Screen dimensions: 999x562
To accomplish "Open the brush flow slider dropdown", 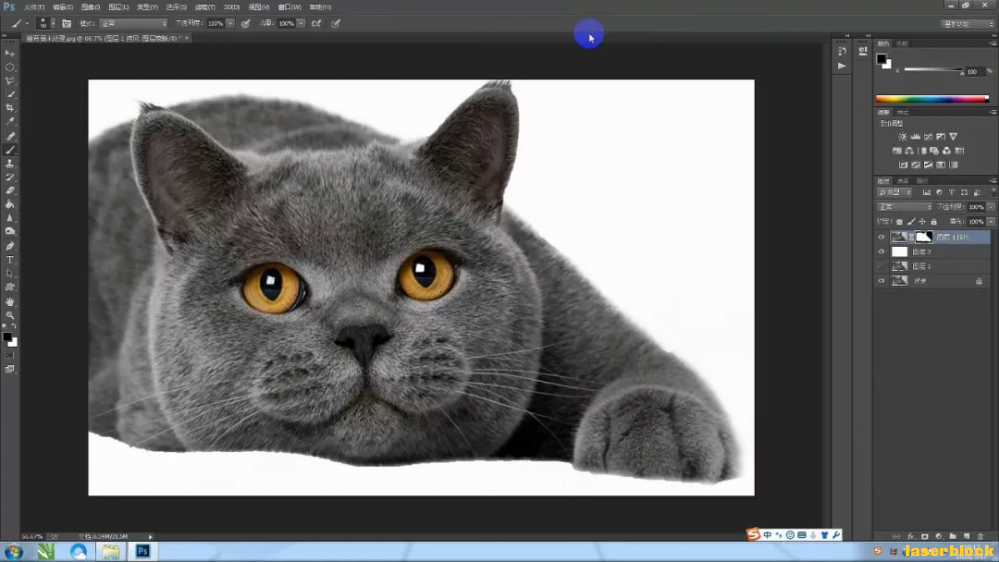I will click(x=301, y=24).
